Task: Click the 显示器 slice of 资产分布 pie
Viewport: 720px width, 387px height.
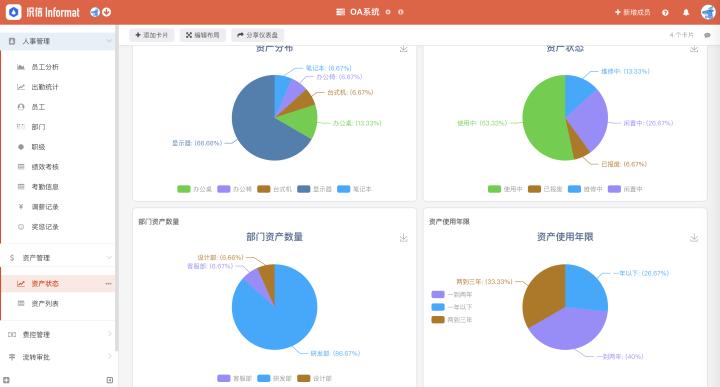Action: coord(257,129)
